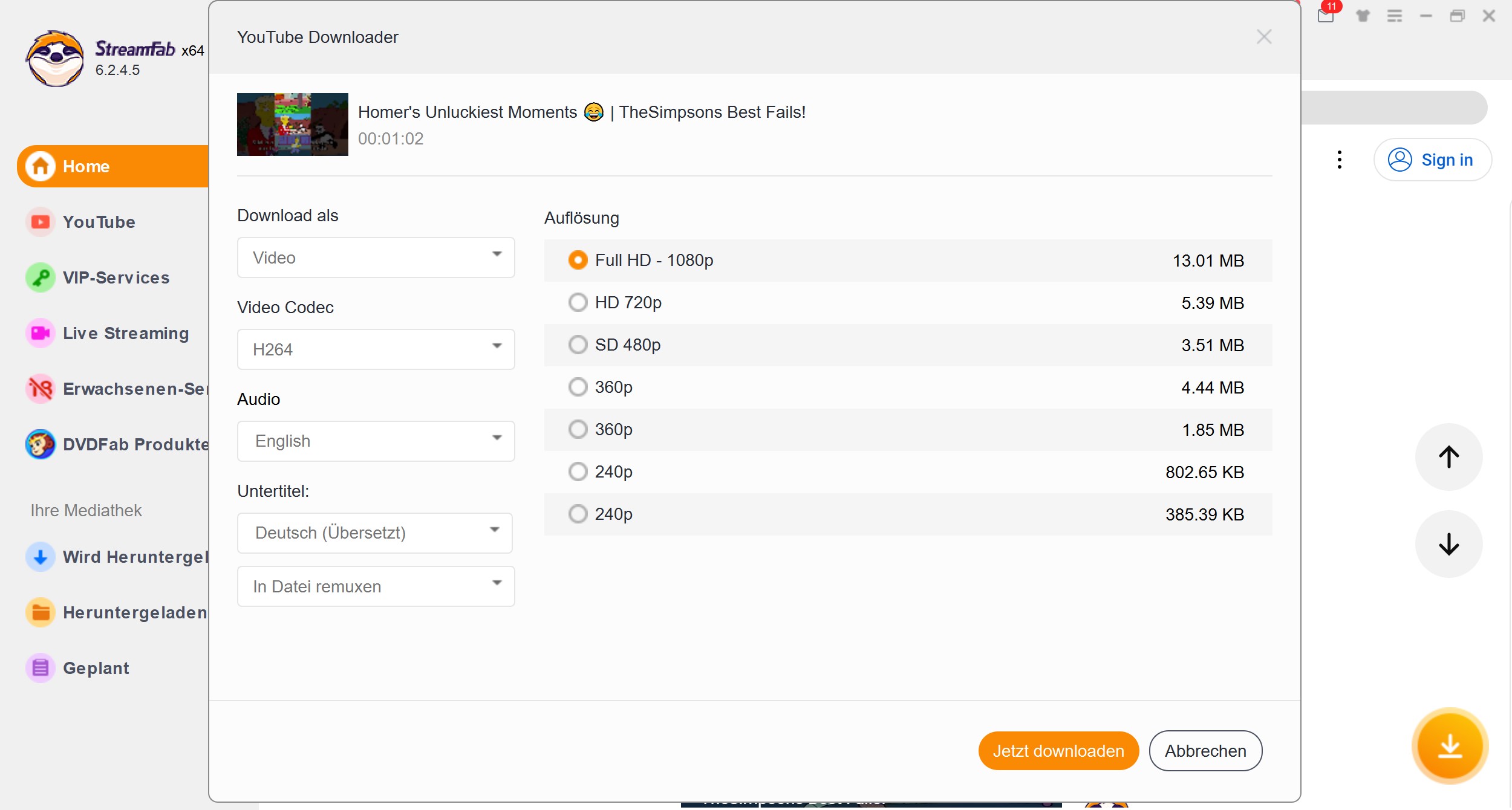The width and height of the screenshot is (1512, 810).
Task: Click the Home icon in sidebar
Action: (x=41, y=166)
